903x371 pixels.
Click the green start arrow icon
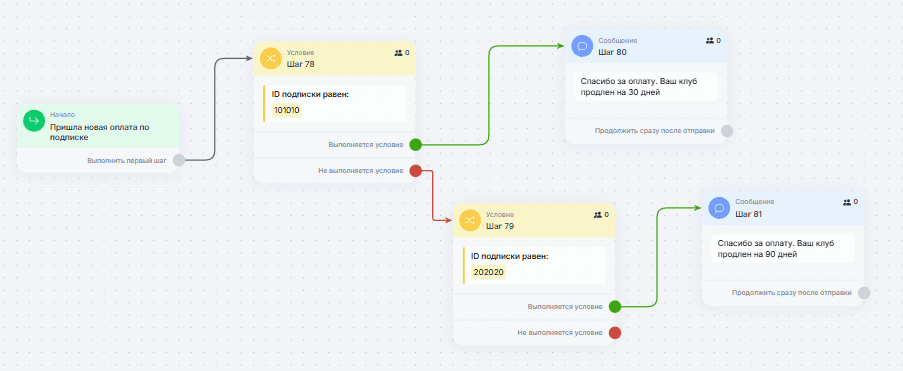point(34,120)
